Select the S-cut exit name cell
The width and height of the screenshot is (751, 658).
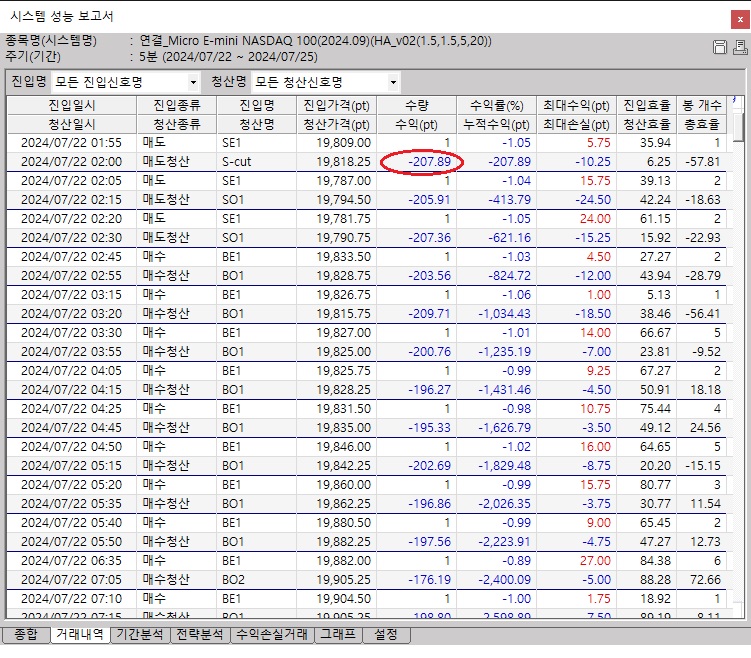[x=237, y=161]
